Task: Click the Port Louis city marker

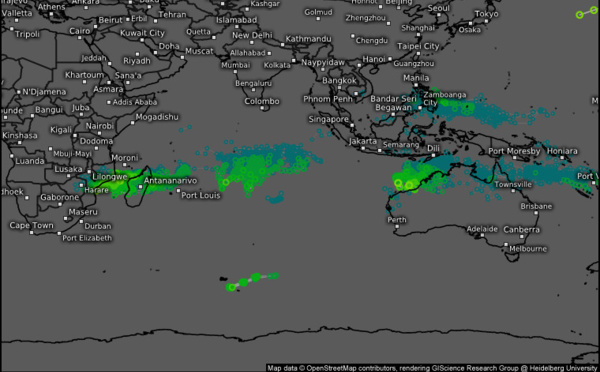Action: tap(178, 190)
